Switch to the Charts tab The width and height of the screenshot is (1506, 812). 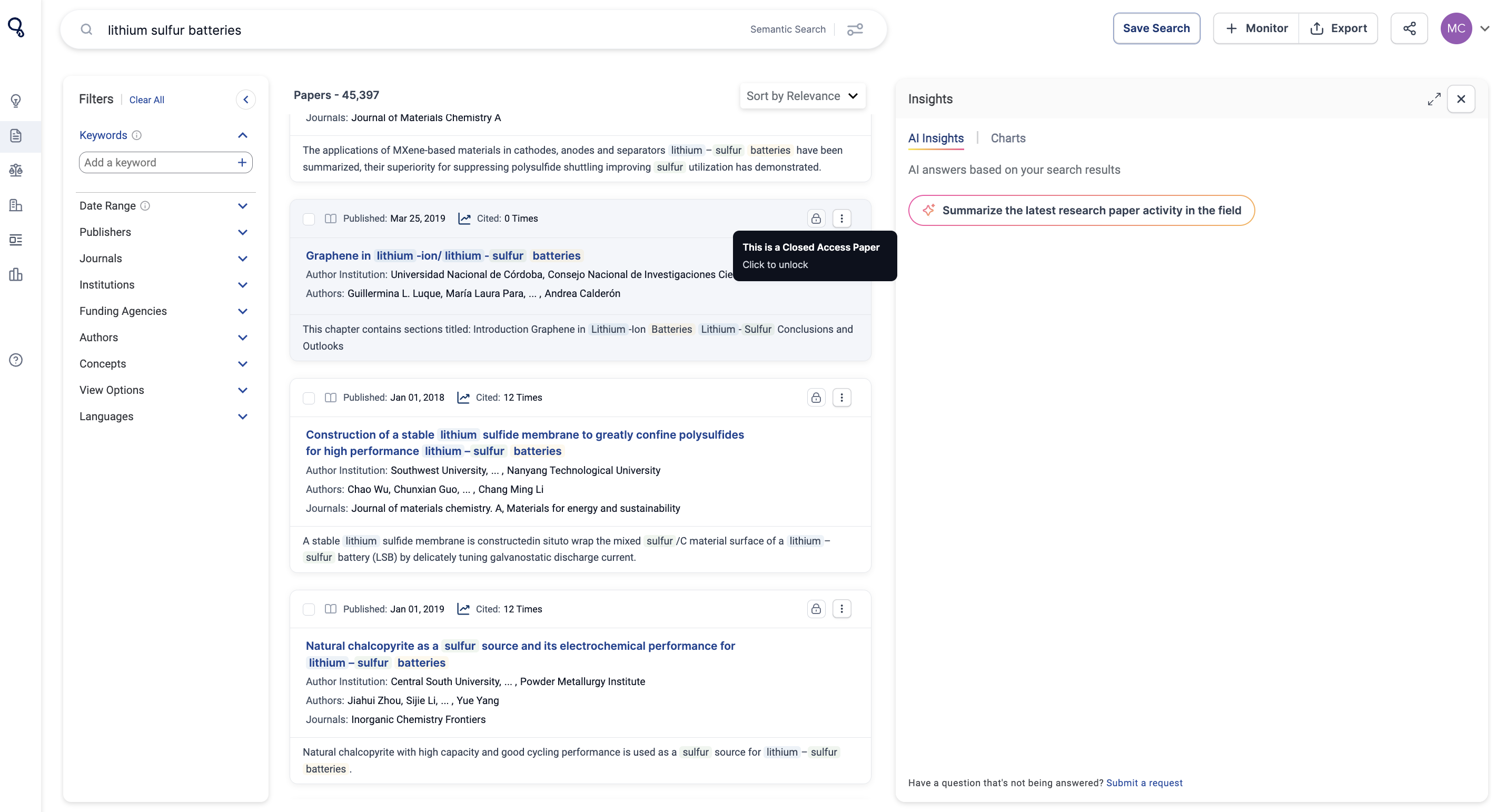pos(1008,138)
